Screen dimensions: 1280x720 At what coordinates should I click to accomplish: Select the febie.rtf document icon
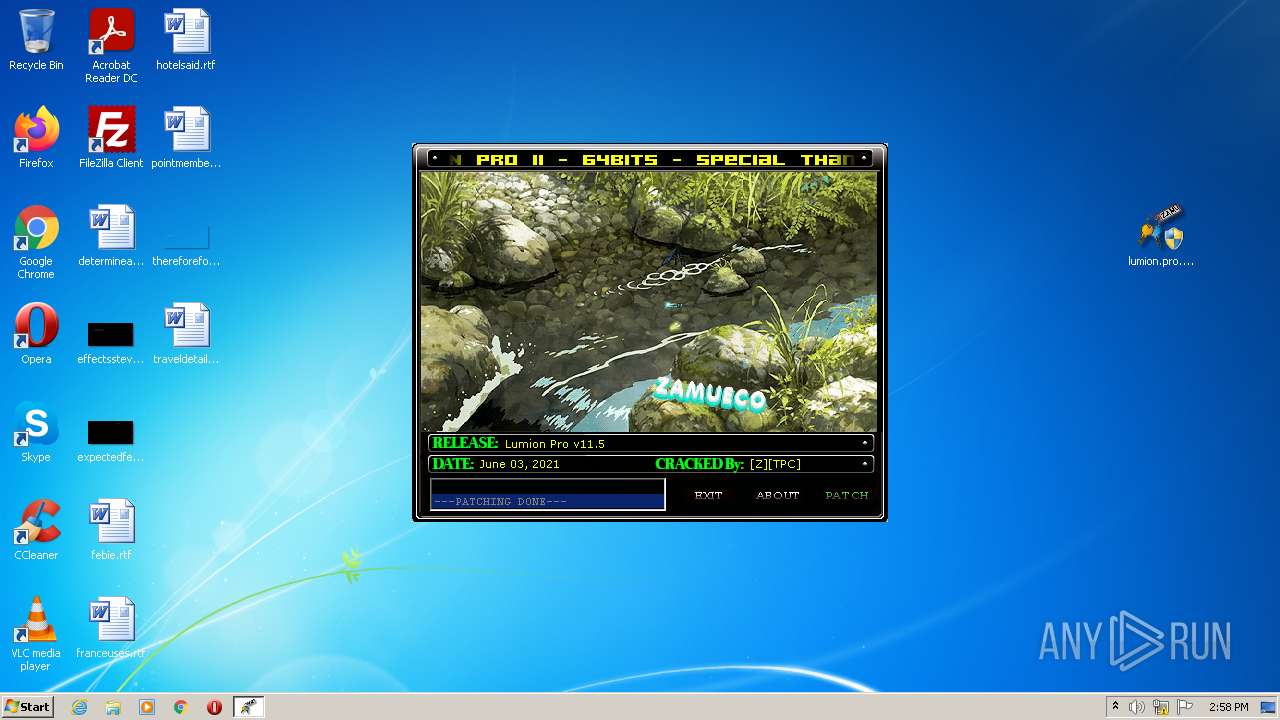(111, 530)
